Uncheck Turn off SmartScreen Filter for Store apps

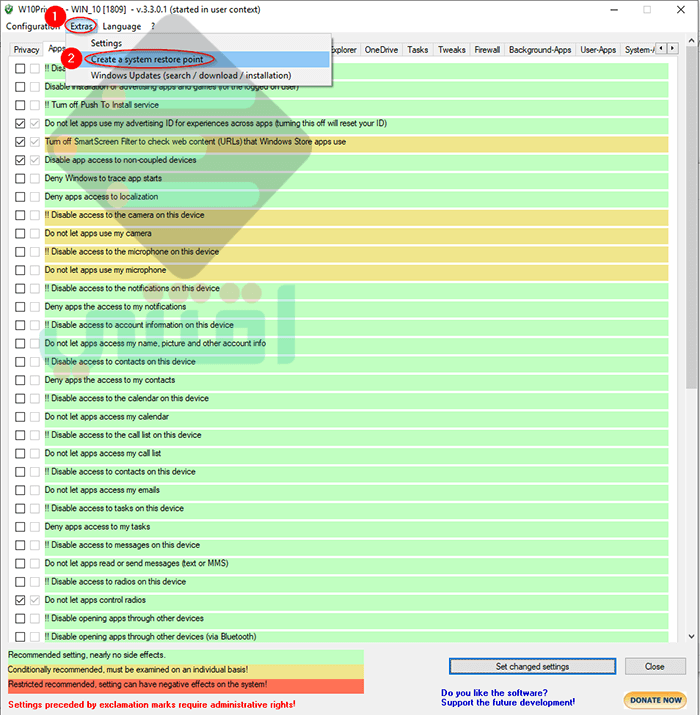pos(20,142)
